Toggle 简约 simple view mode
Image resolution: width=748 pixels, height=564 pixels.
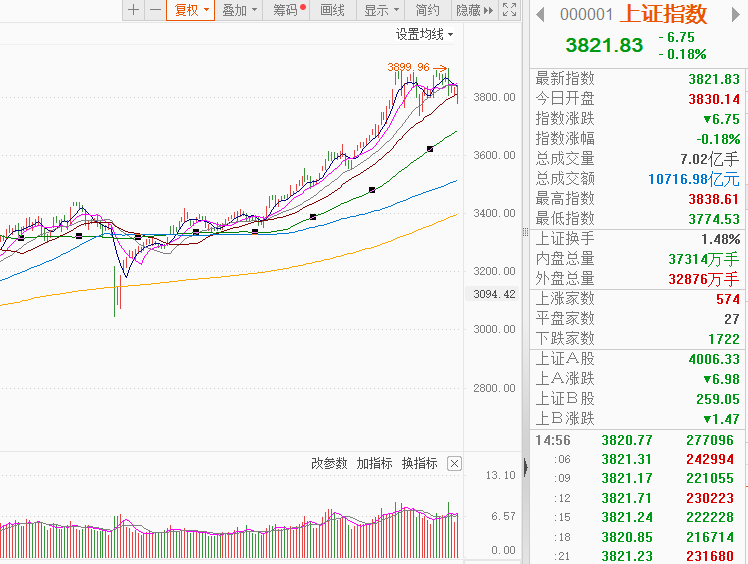coord(427,10)
